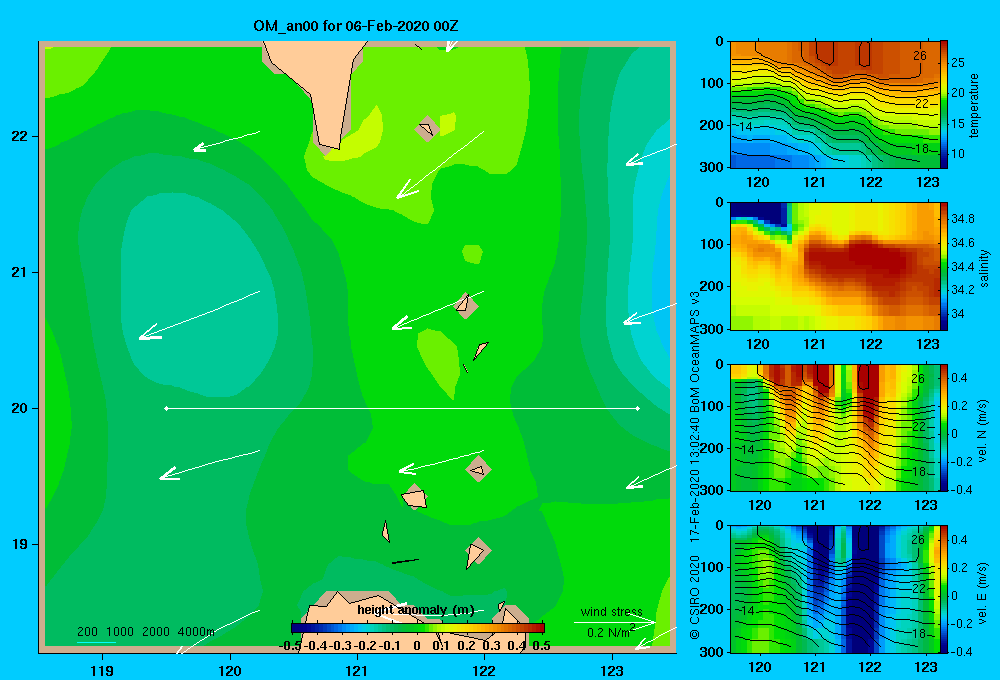Click the longitude label 119 on map
This screenshot has width=1000, height=680.
coord(102,670)
